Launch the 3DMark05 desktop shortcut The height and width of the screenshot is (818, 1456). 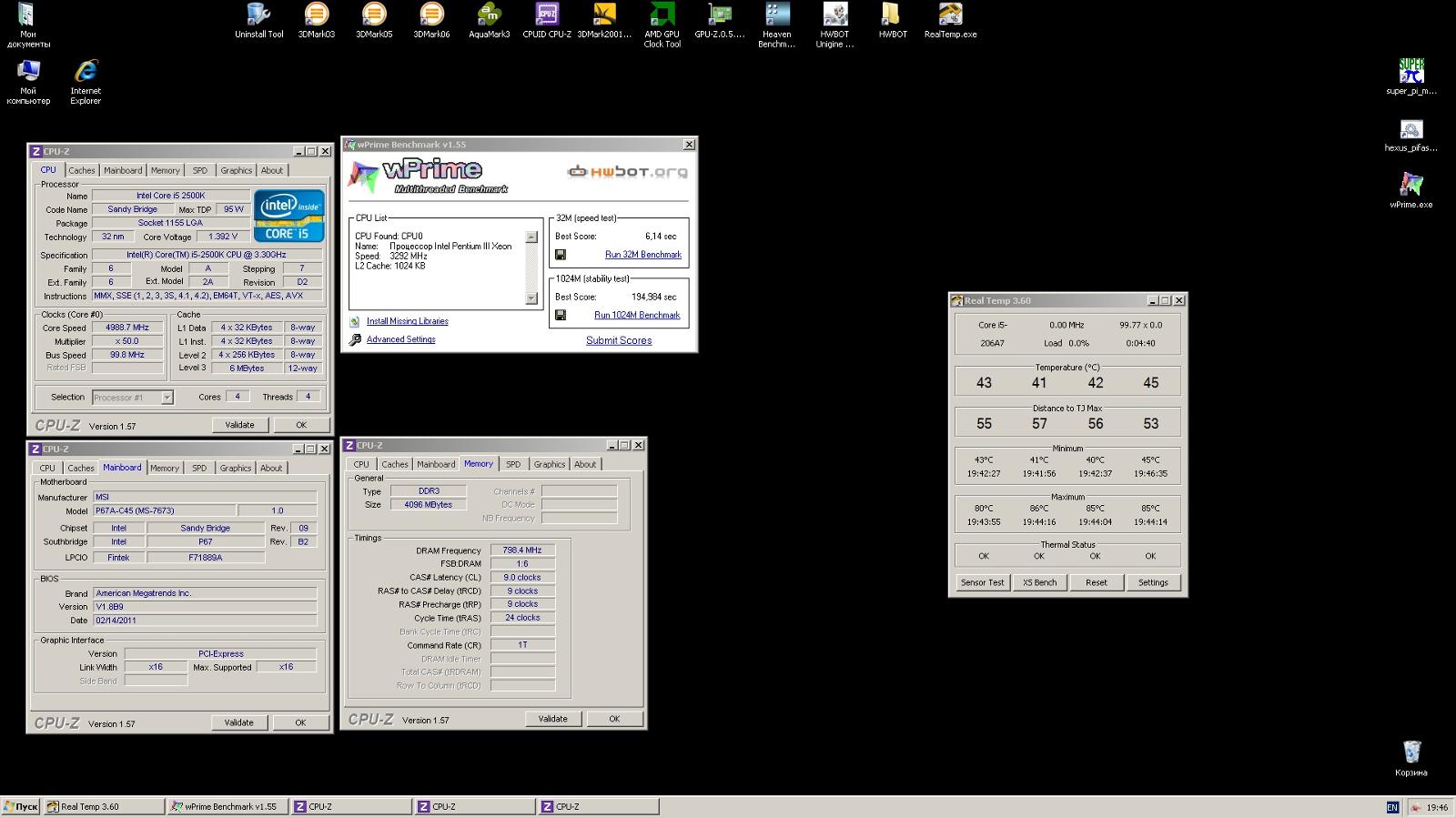pos(373,20)
